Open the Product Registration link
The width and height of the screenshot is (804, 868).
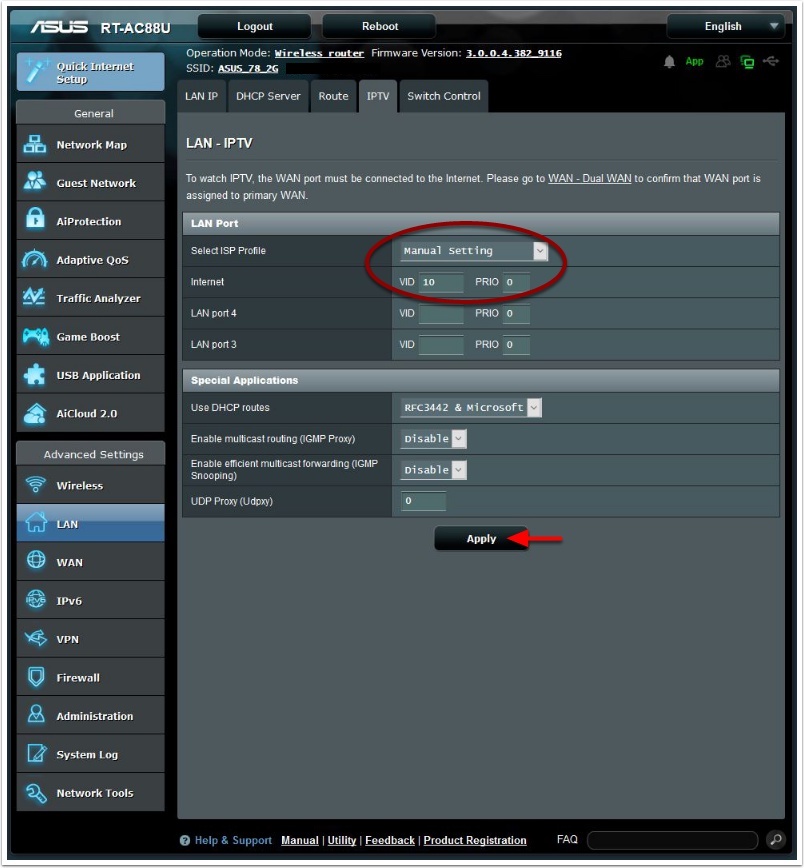click(x=478, y=840)
